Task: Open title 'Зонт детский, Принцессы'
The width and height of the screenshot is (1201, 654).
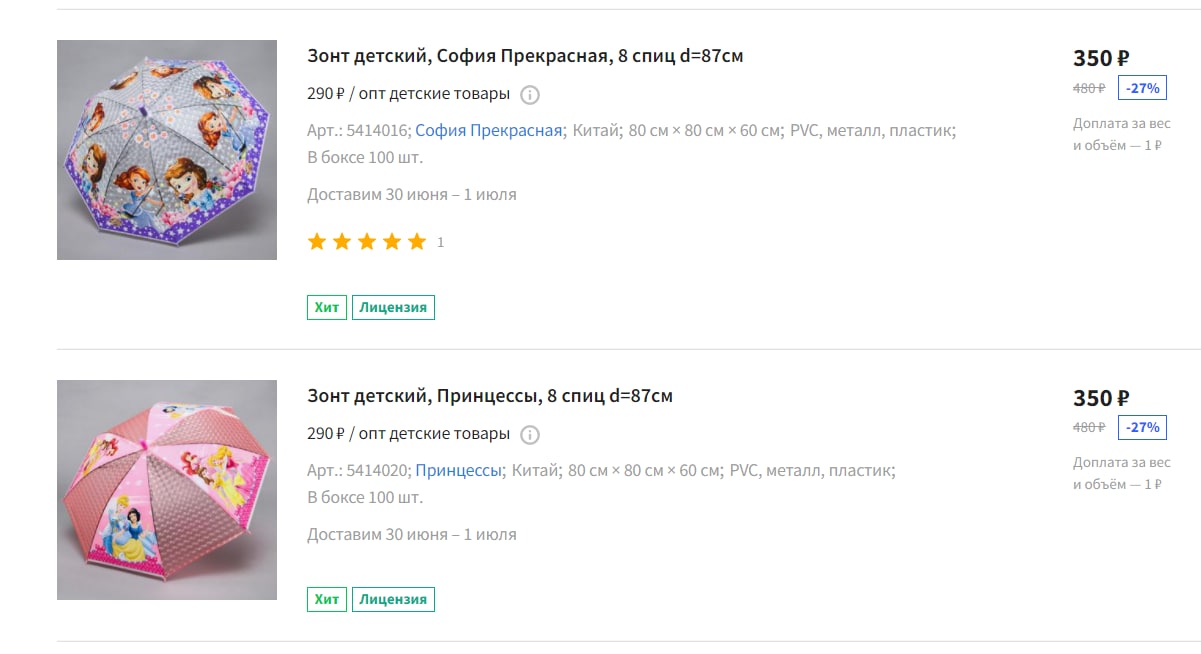Action: click(490, 396)
